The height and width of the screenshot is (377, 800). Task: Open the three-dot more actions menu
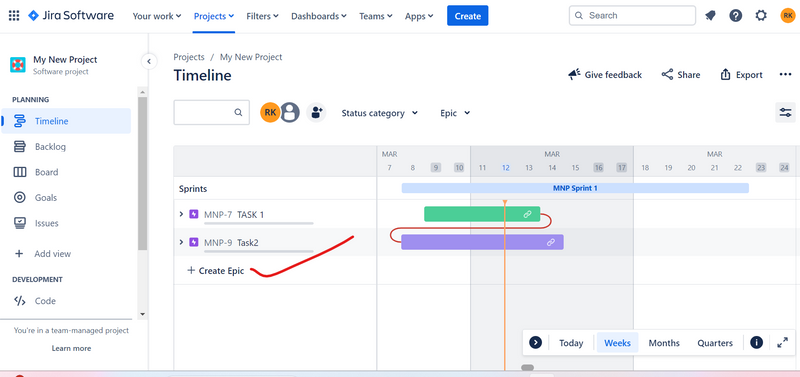tap(785, 75)
